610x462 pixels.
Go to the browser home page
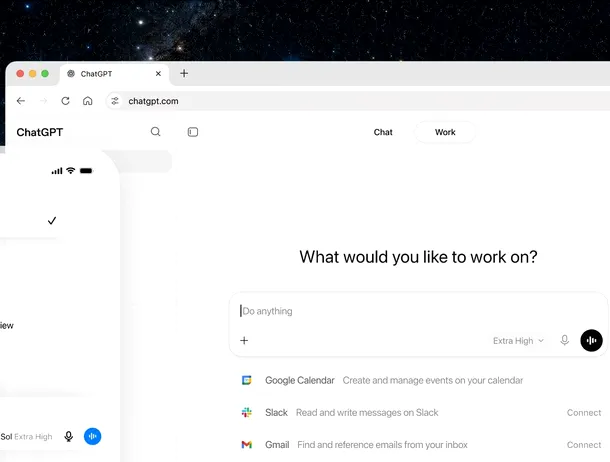88,101
